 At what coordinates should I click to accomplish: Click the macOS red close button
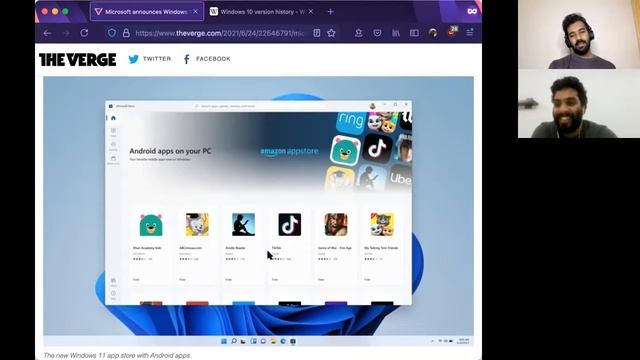coord(45,11)
